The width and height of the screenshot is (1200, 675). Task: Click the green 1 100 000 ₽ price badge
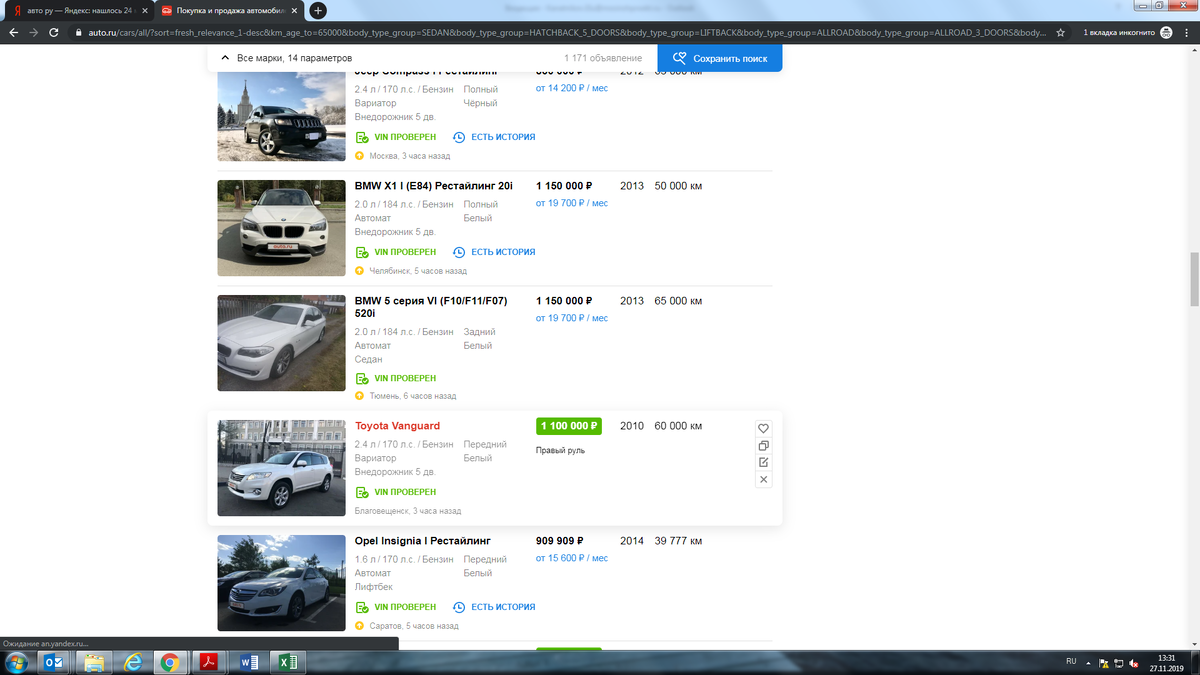[569, 426]
